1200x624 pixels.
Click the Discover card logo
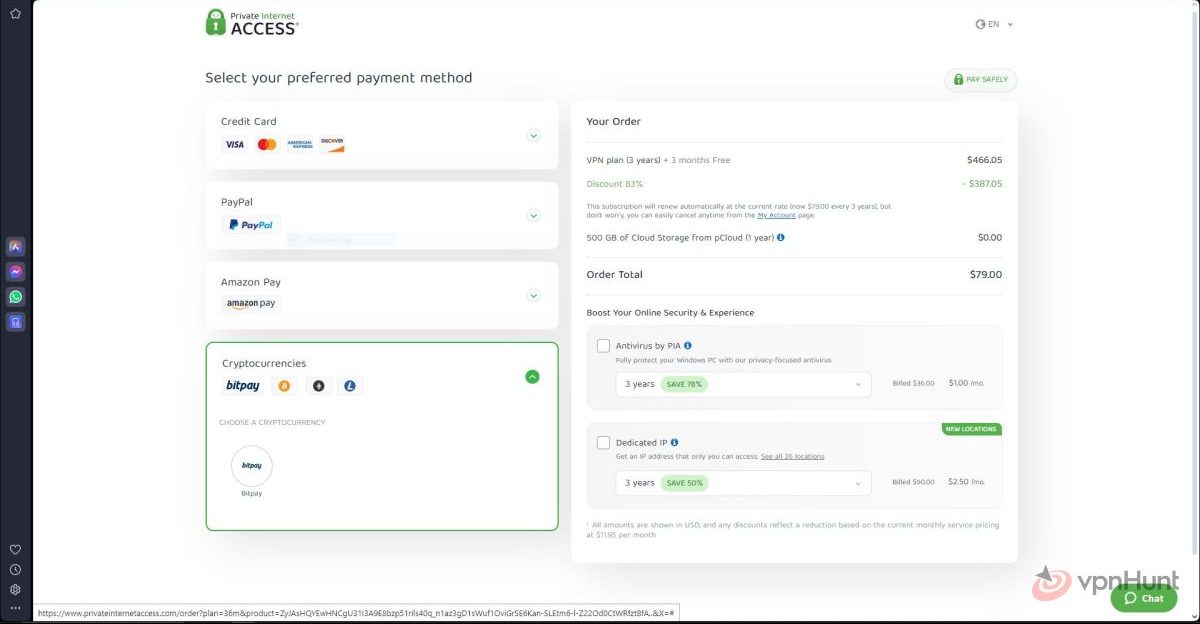(332, 145)
